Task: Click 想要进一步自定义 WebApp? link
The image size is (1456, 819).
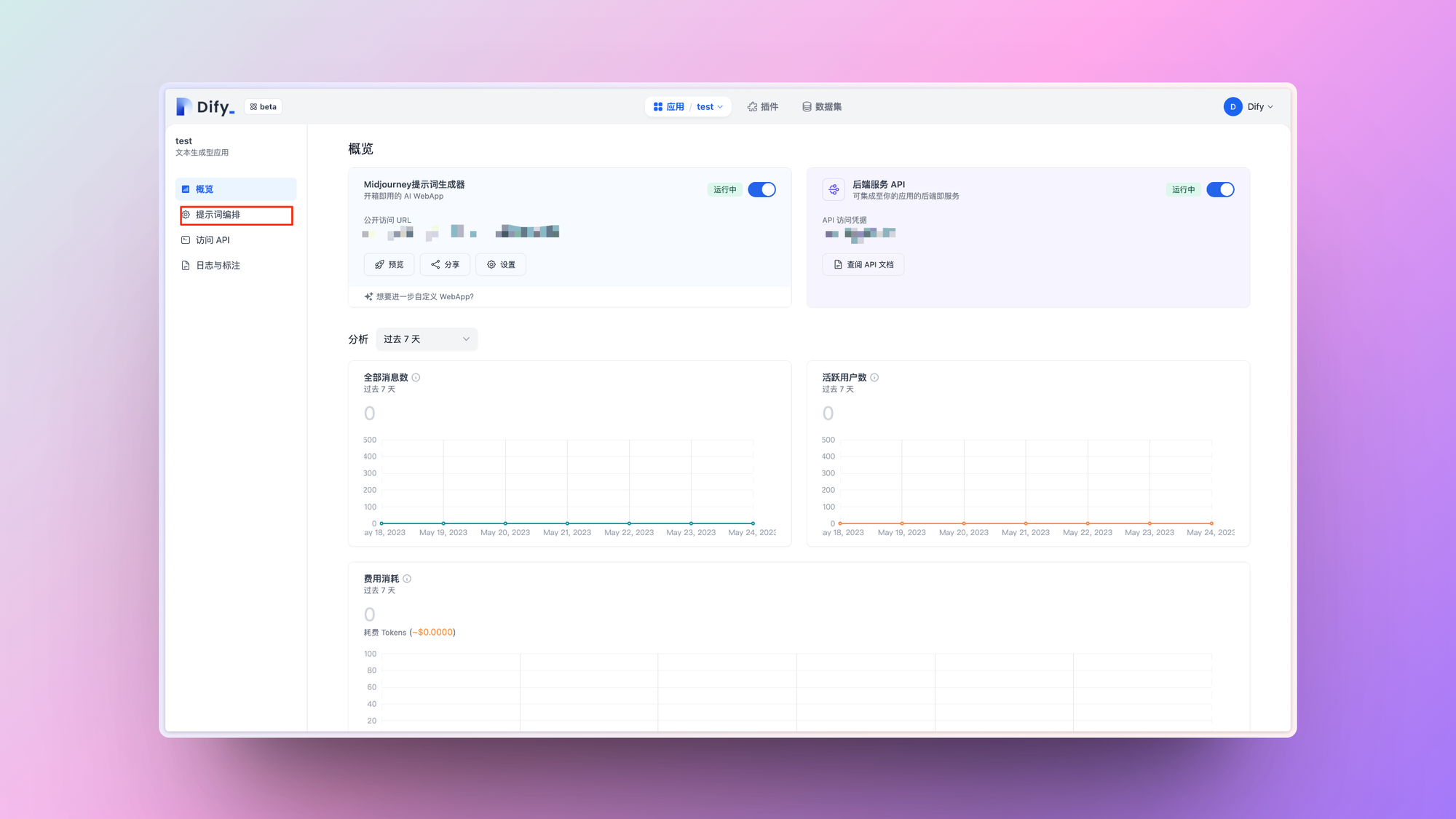Action: [425, 296]
